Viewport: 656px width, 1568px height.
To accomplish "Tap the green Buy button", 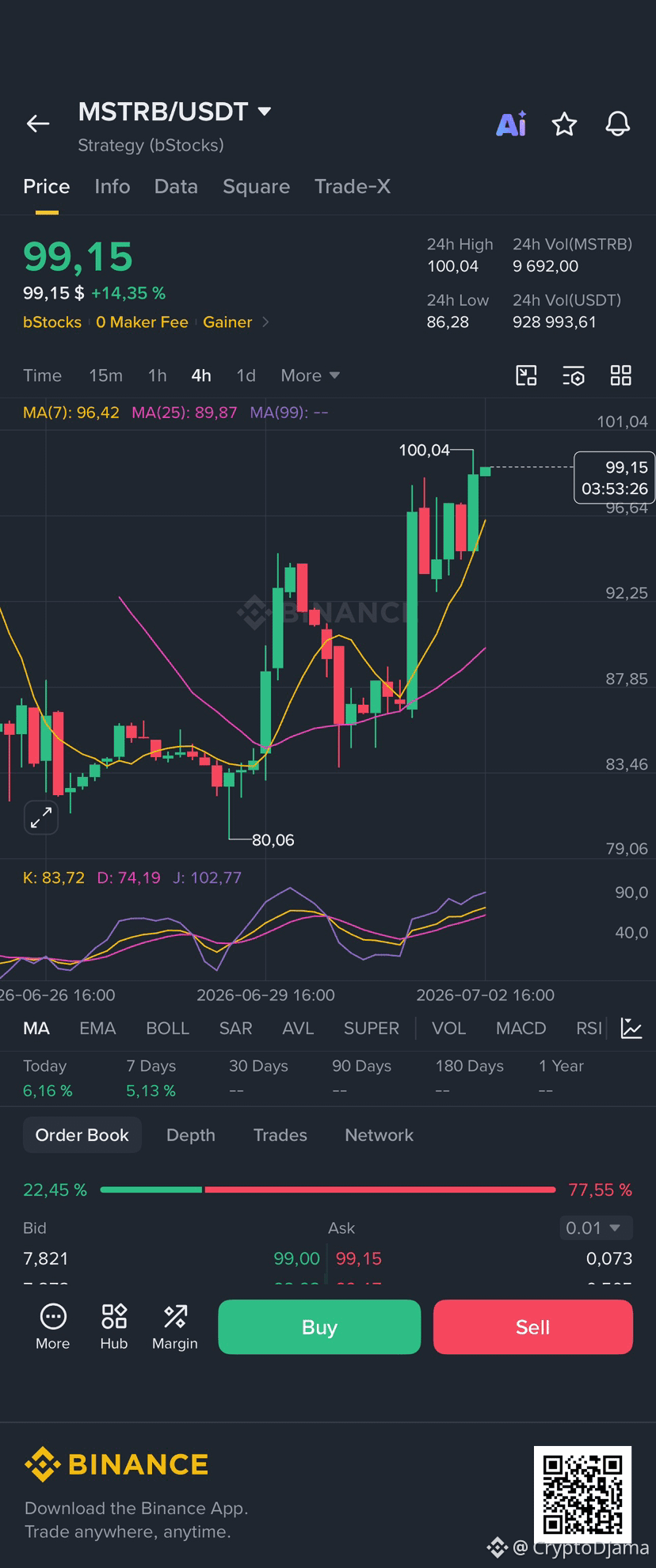I will pos(319,1326).
